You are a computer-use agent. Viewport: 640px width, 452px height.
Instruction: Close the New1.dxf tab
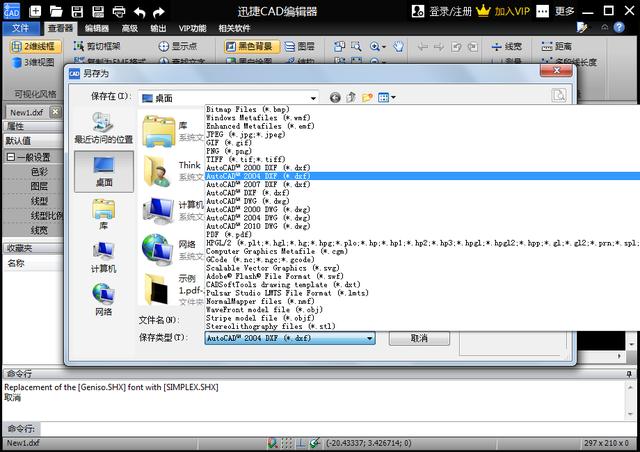tap(56, 112)
